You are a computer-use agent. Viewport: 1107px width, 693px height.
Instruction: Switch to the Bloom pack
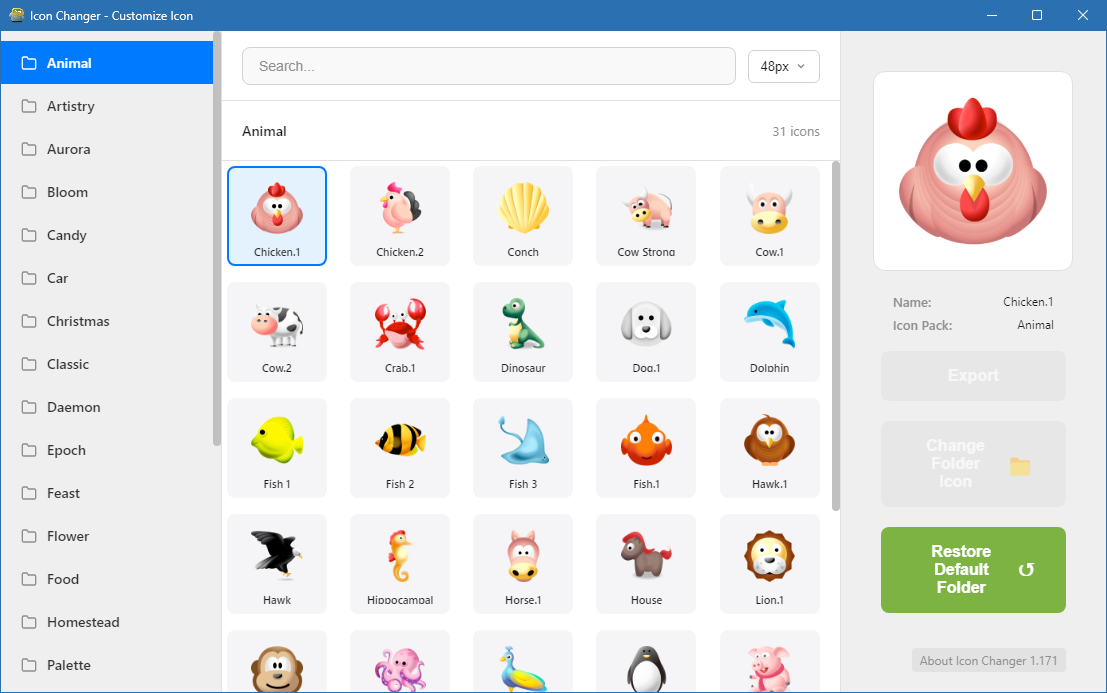click(x=107, y=192)
